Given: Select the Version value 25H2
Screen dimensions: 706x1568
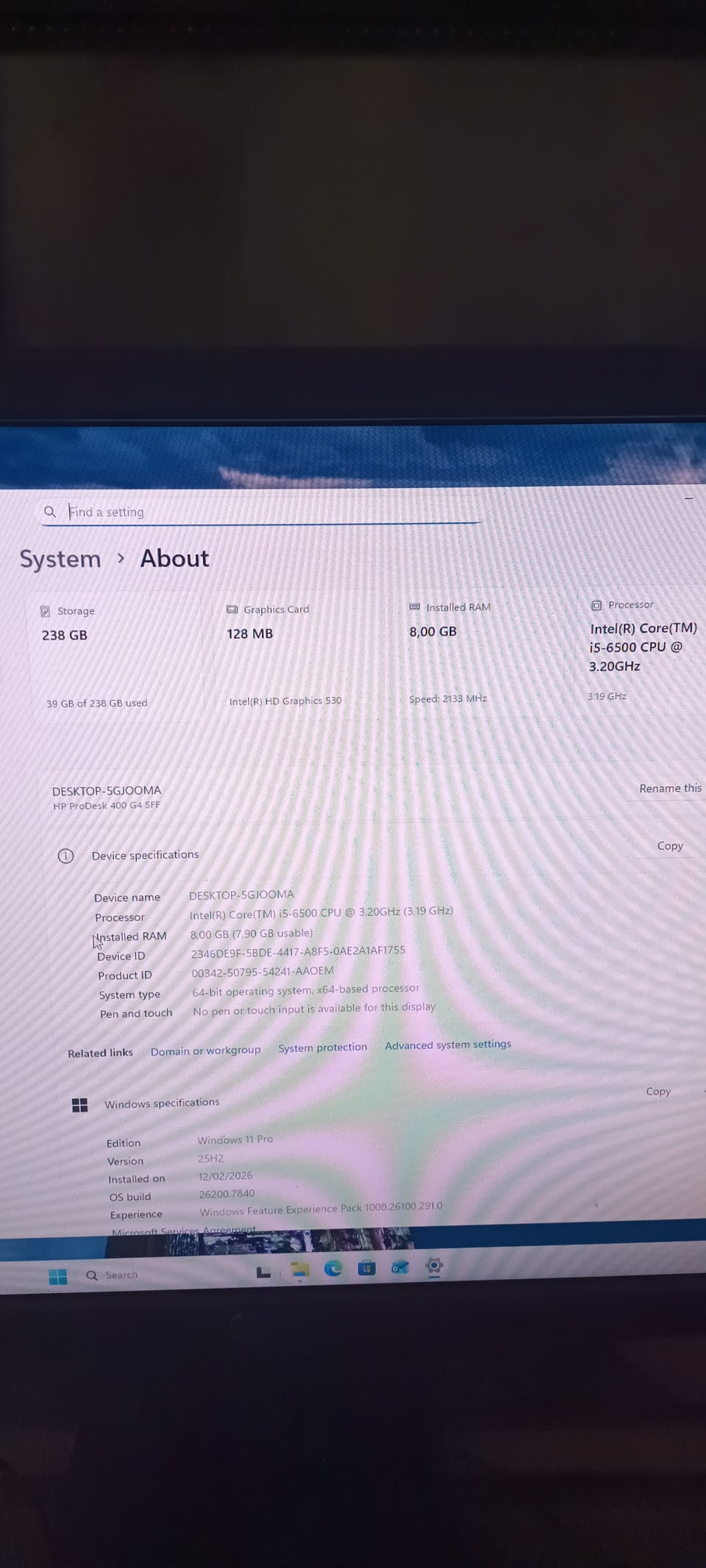Looking at the screenshot, I should pyautogui.click(x=210, y=1158).
